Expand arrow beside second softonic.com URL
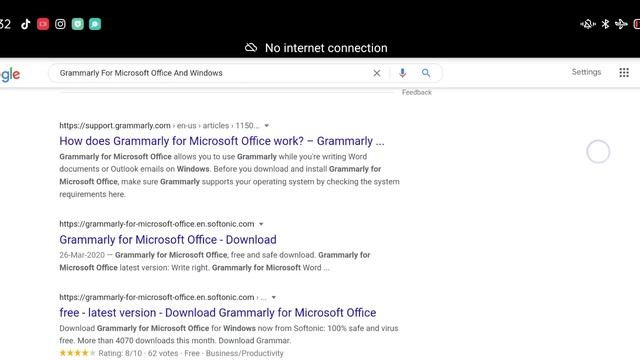Viewport: 640px width, 360px height. (x=274, y=298)
